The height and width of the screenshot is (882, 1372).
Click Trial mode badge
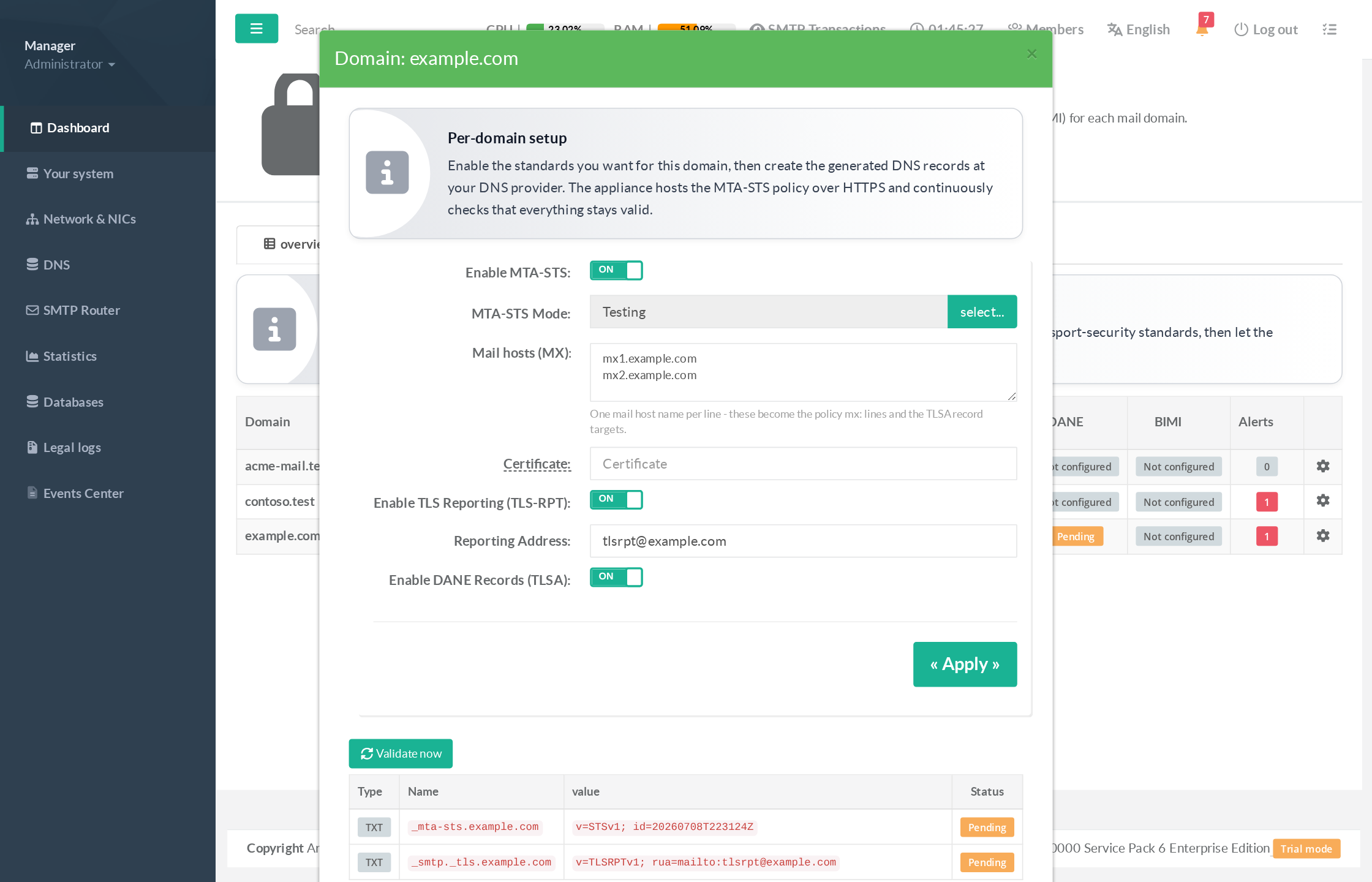(1306, 849)
